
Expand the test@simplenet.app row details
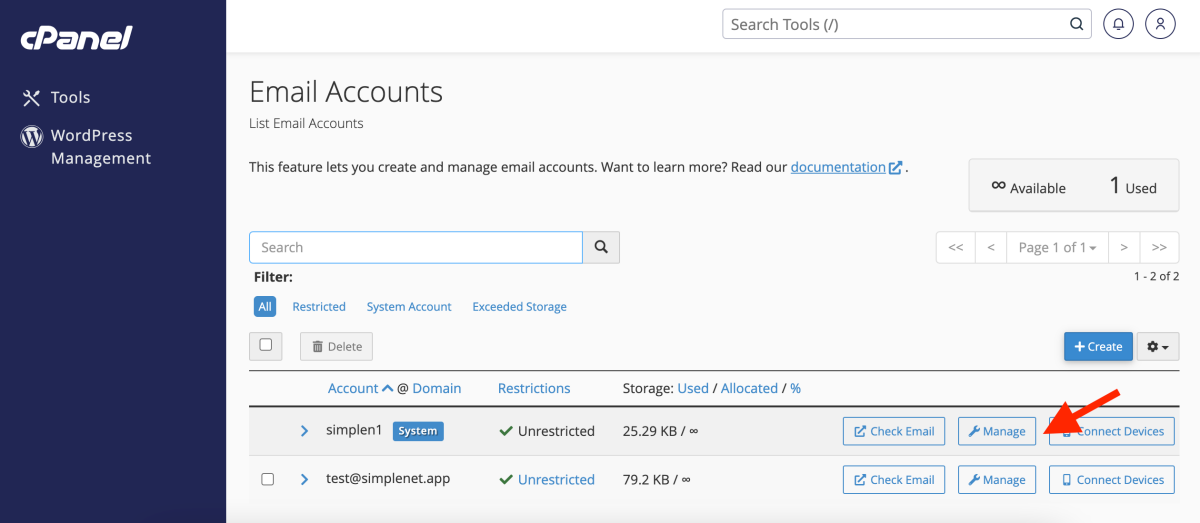[x=304, y=480]
